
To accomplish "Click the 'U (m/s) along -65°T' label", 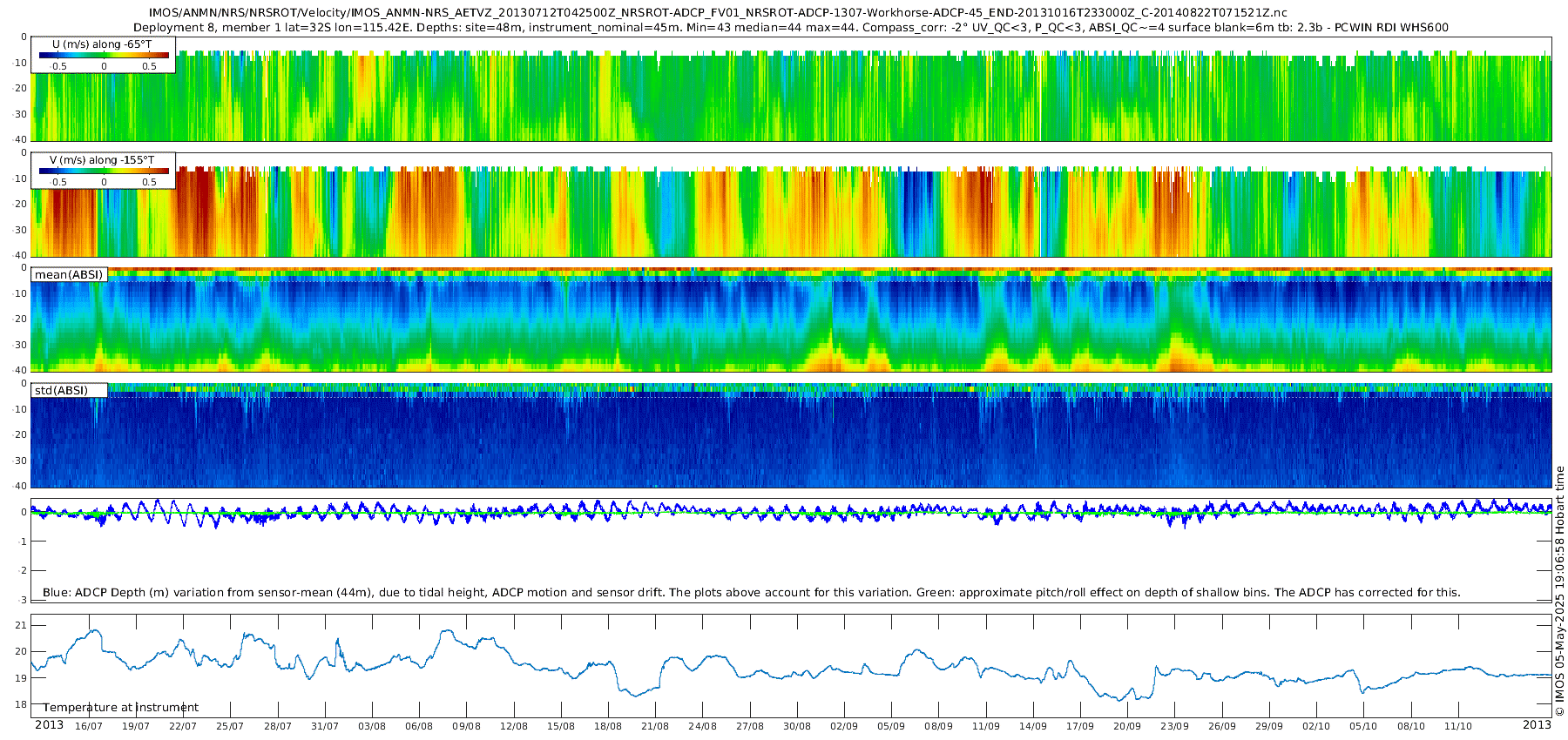I will pyautogui.click(x=102, y=44).
